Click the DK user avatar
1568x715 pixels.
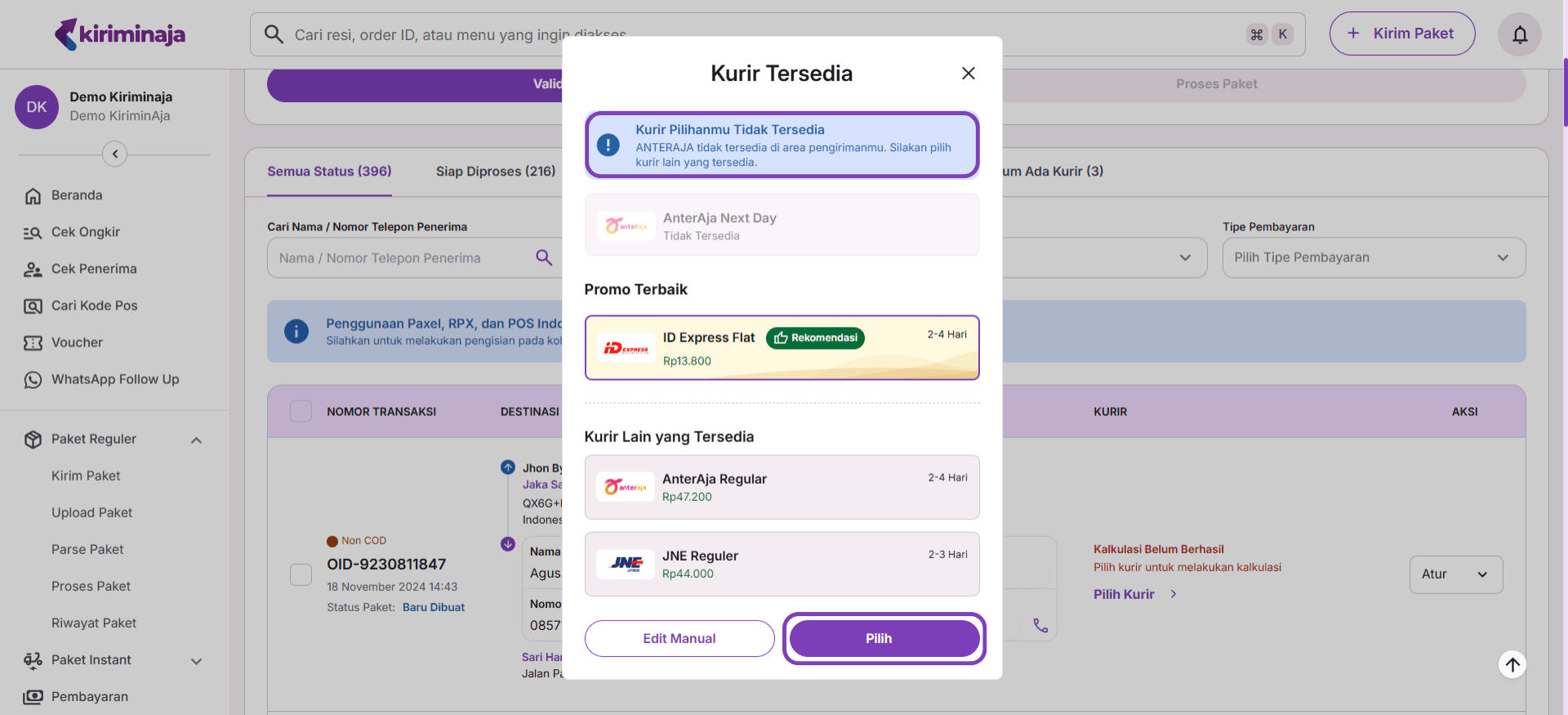pyautogui.click(x=37, y=107)
